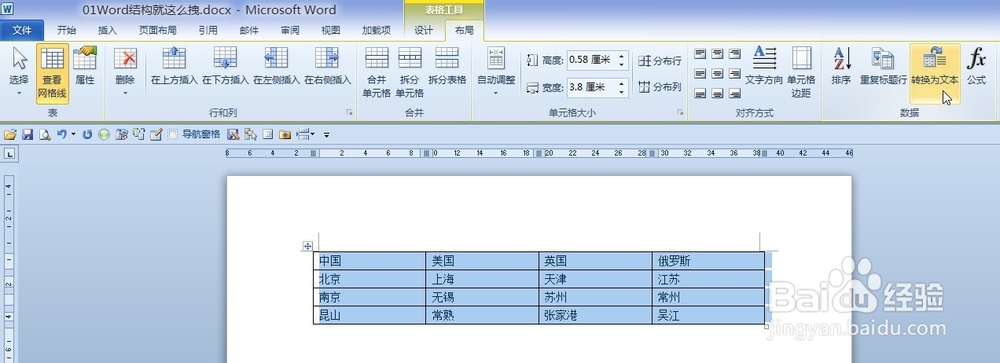Screen dimensions: 1000x363
Task: Increase row height with the 高度 up arrow
Action: tap(622, 56)
